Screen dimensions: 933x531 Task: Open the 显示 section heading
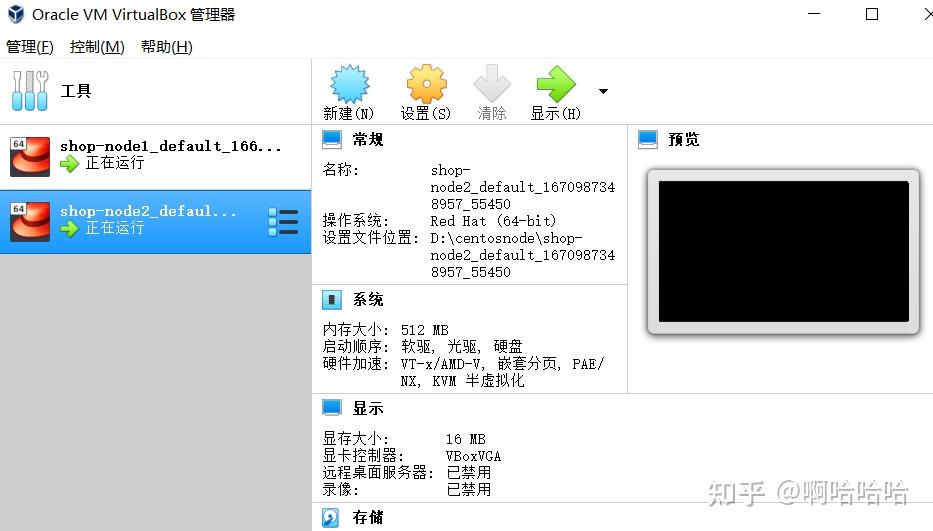point(368,408)
